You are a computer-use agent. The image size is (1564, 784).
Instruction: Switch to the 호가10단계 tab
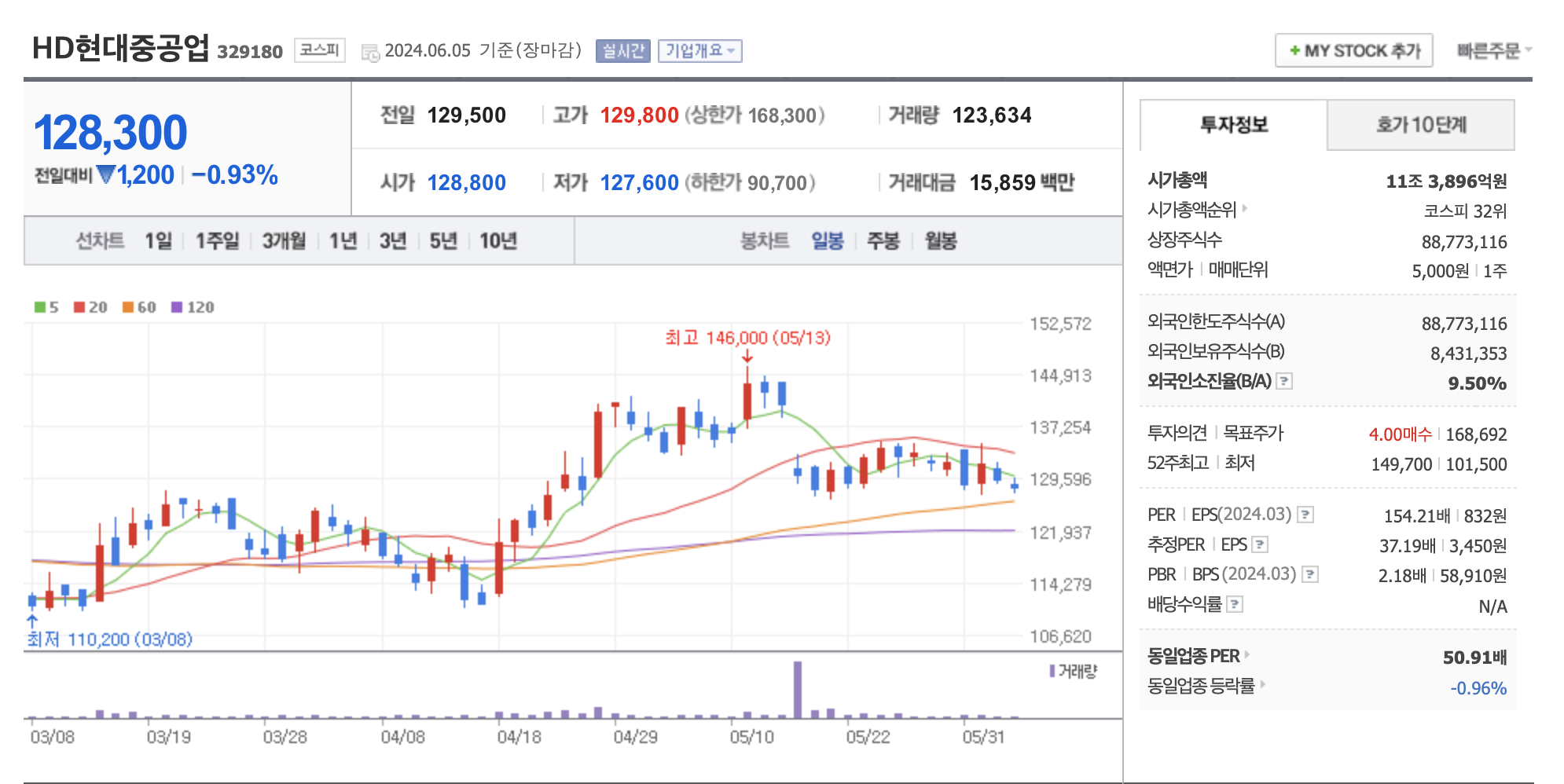[x=1421, y=125]
